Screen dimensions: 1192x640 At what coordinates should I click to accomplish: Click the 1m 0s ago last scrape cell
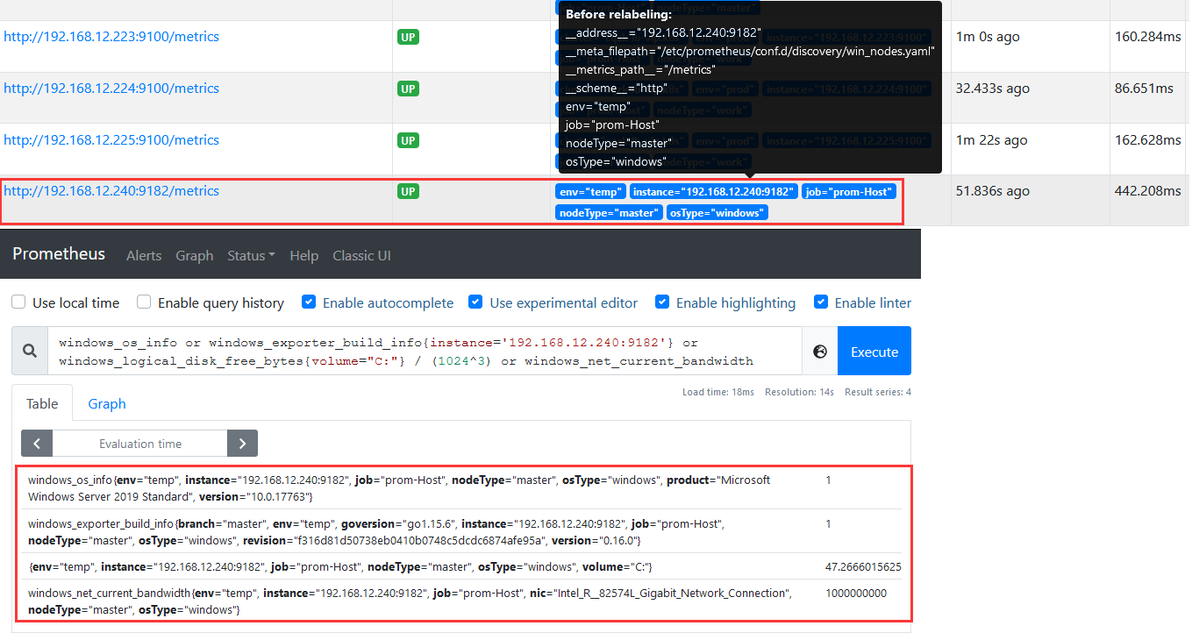pos(988,36)
